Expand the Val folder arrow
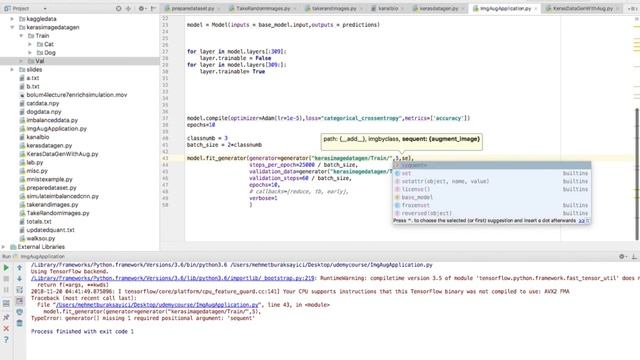Viewport: 640px width, 360px height. pos(21,61)
